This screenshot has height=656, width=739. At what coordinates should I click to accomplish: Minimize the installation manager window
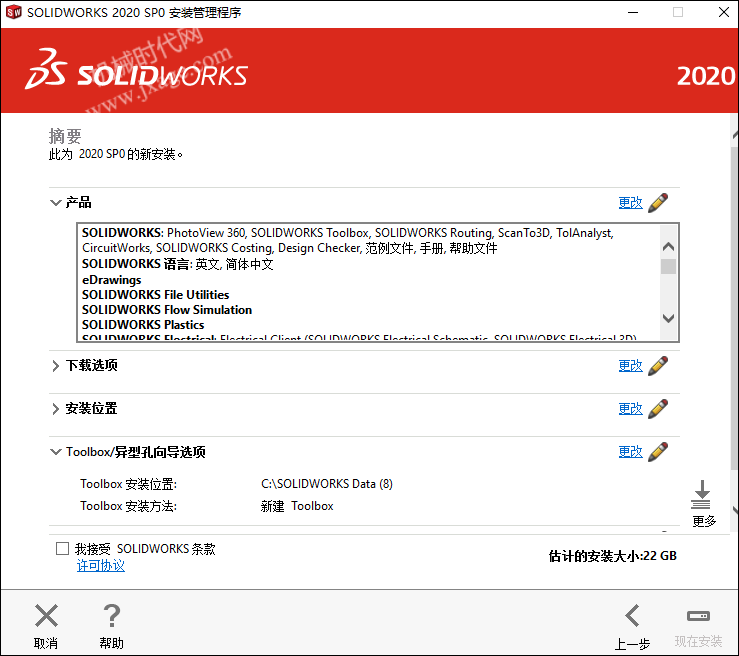(633, 12)
